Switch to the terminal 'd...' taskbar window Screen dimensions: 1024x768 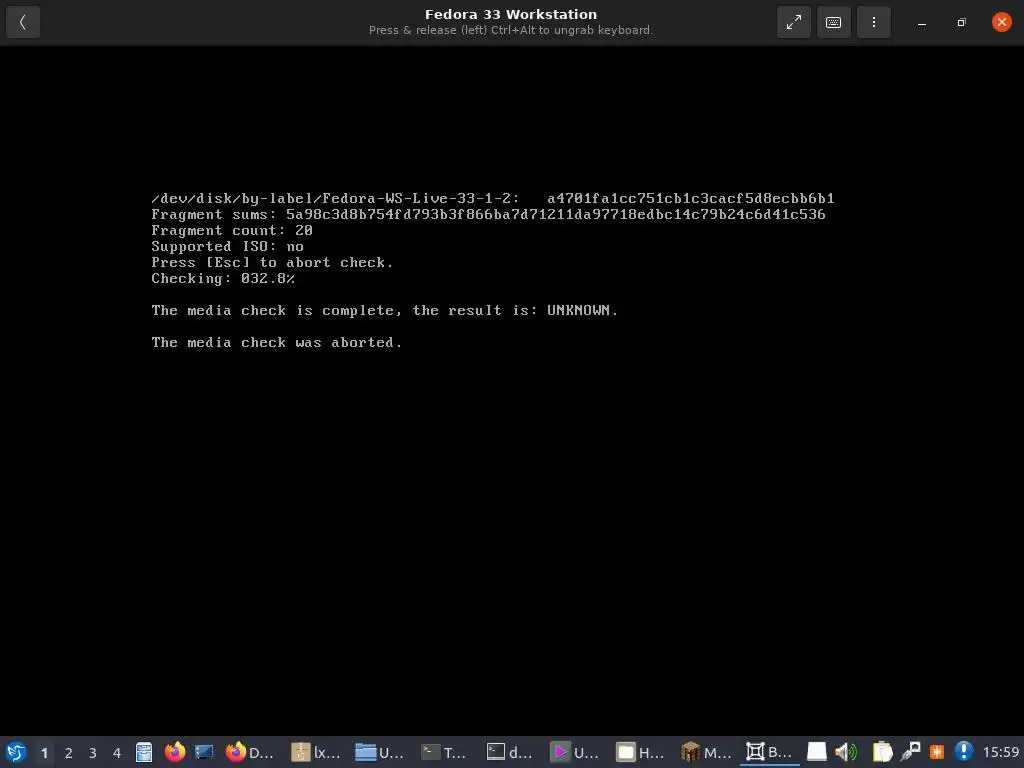point(510,752)
